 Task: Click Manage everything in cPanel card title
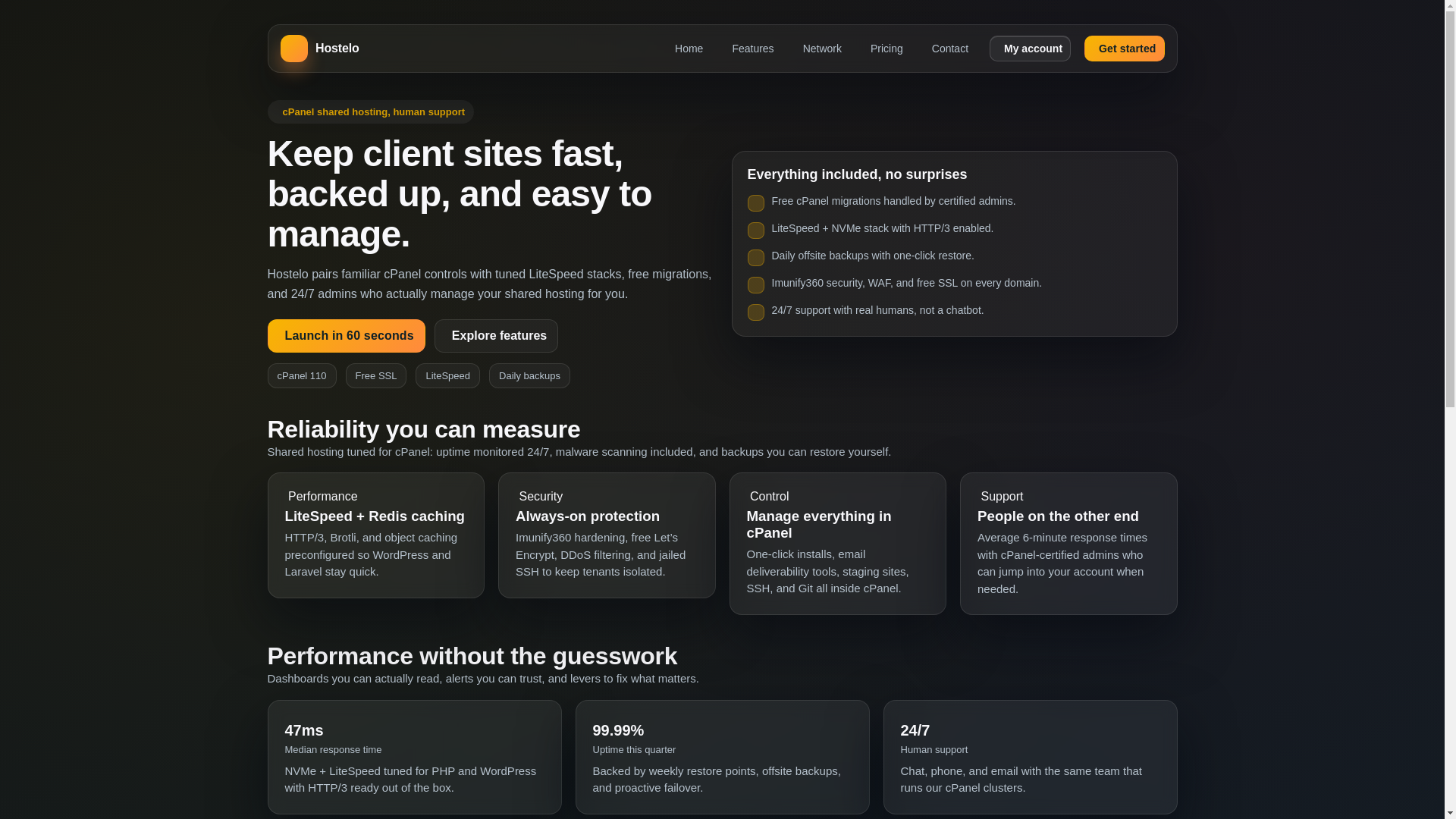coord(819,525)
